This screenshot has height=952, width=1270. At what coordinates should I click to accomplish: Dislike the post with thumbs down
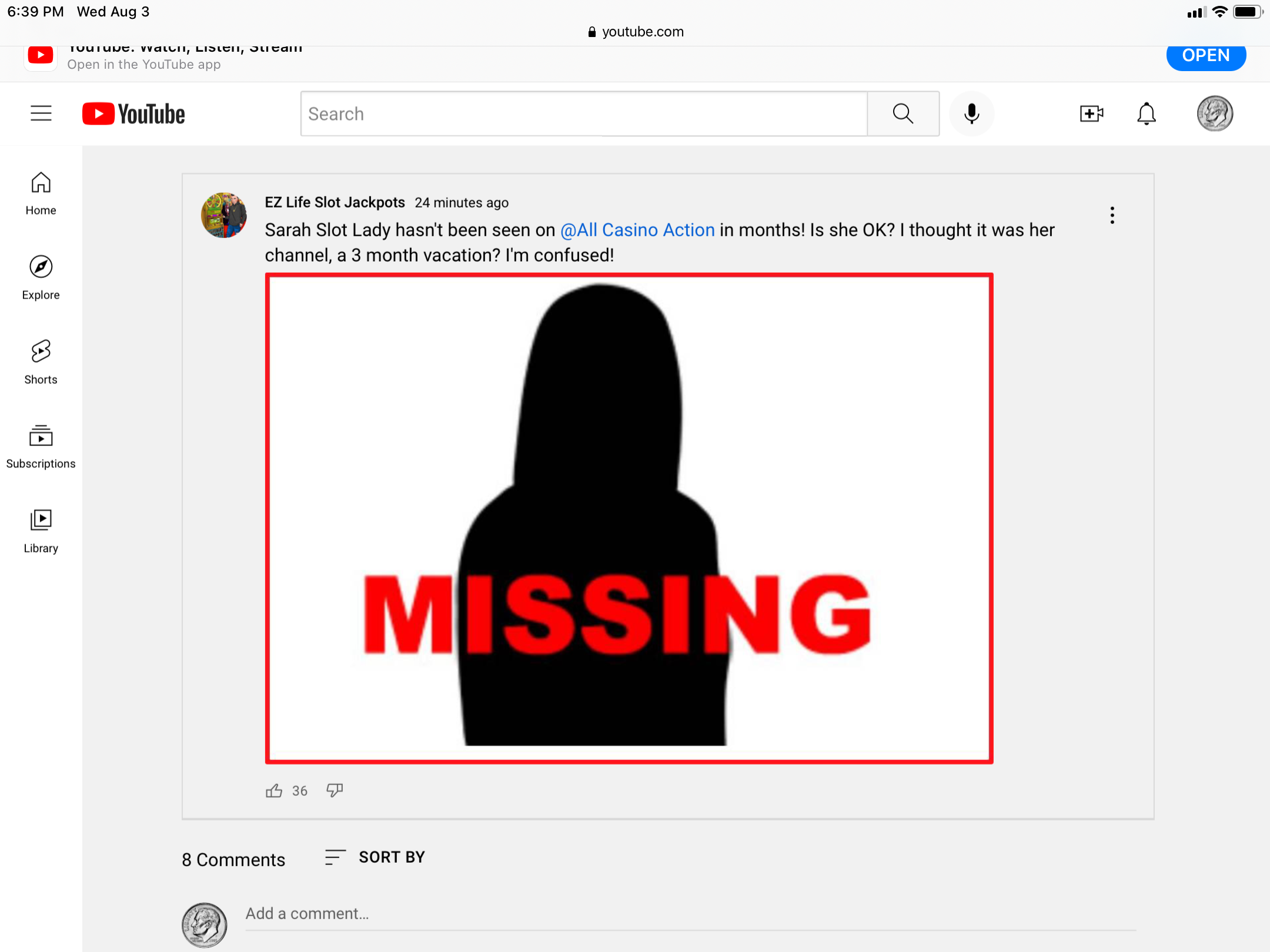tap(335, 790)
